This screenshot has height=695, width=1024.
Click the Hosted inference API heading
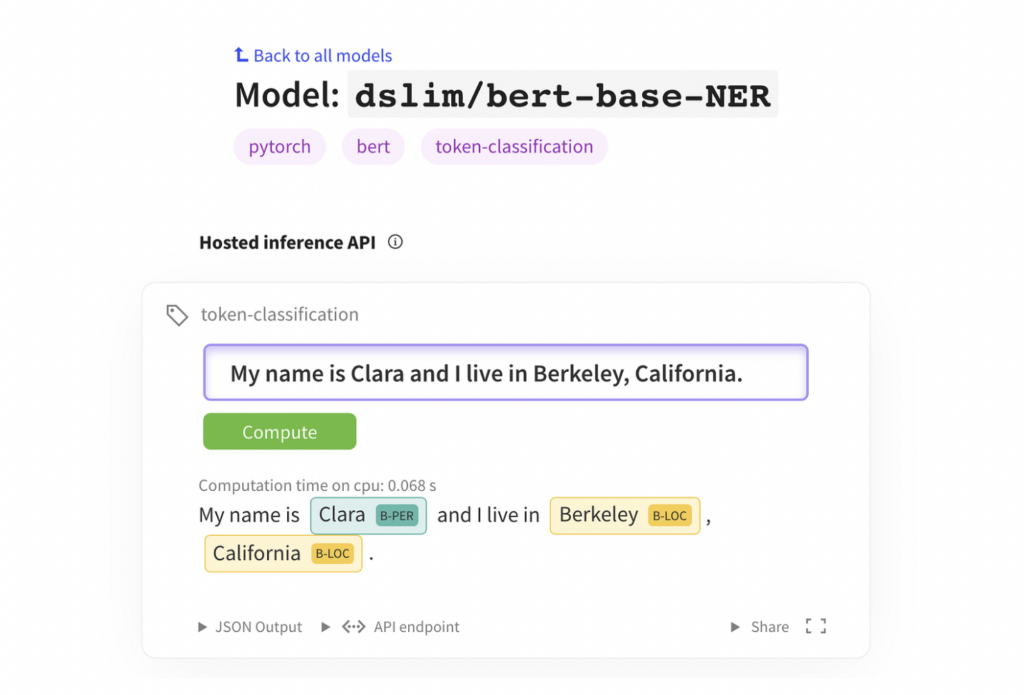point(287,242)
